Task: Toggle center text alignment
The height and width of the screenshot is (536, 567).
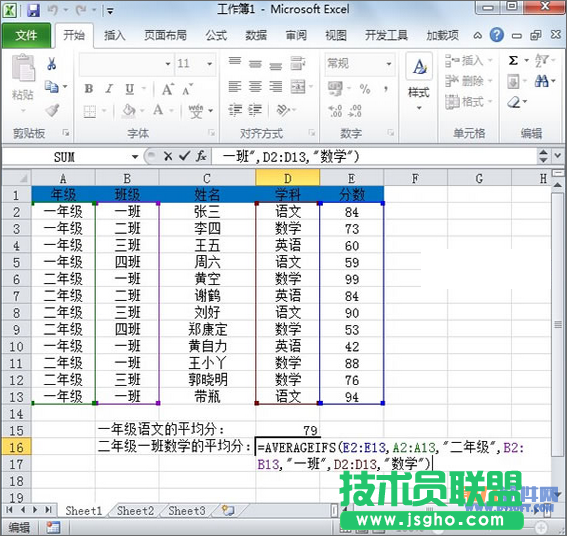Action: (x=255, y=86)
